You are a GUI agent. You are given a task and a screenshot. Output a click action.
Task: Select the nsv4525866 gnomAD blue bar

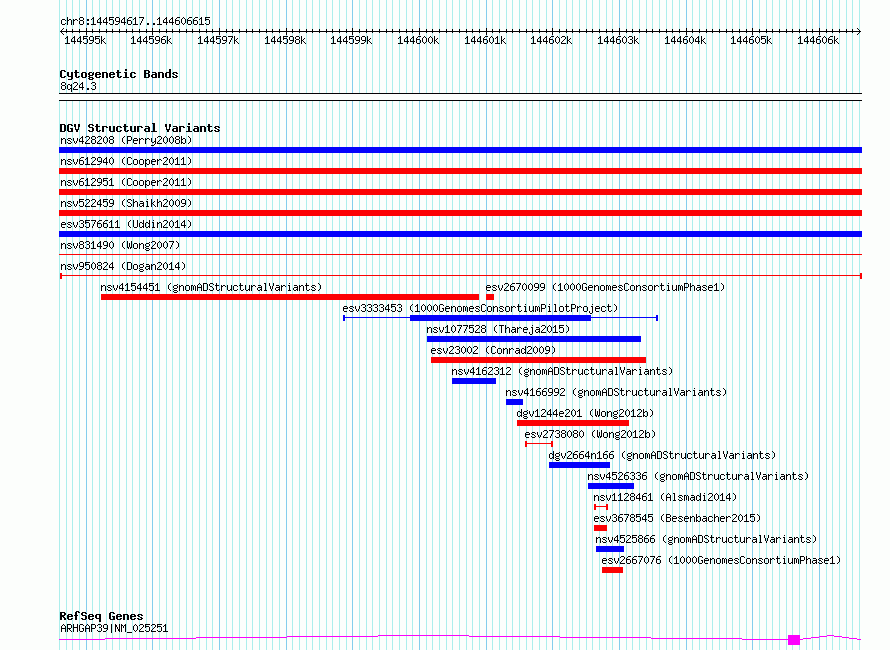610,549
